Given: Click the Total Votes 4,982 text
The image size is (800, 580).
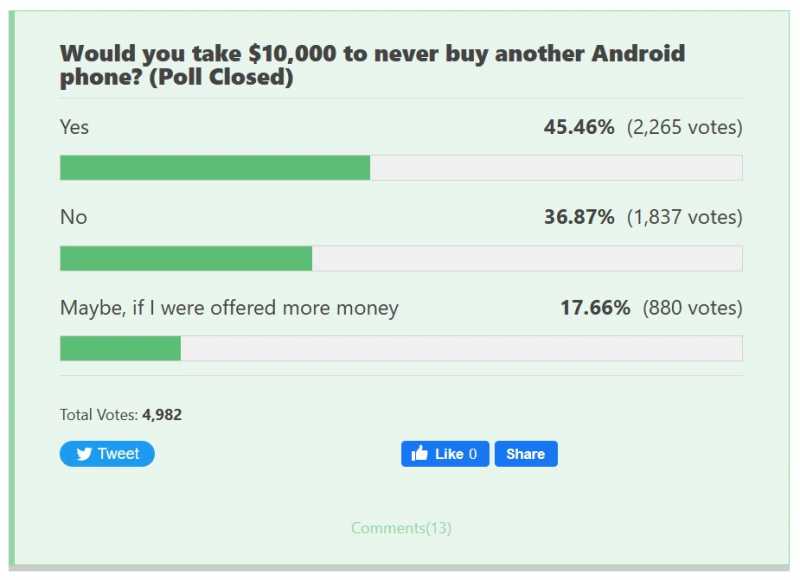Looking at the screenshot, I should click(x=121, y=415).
